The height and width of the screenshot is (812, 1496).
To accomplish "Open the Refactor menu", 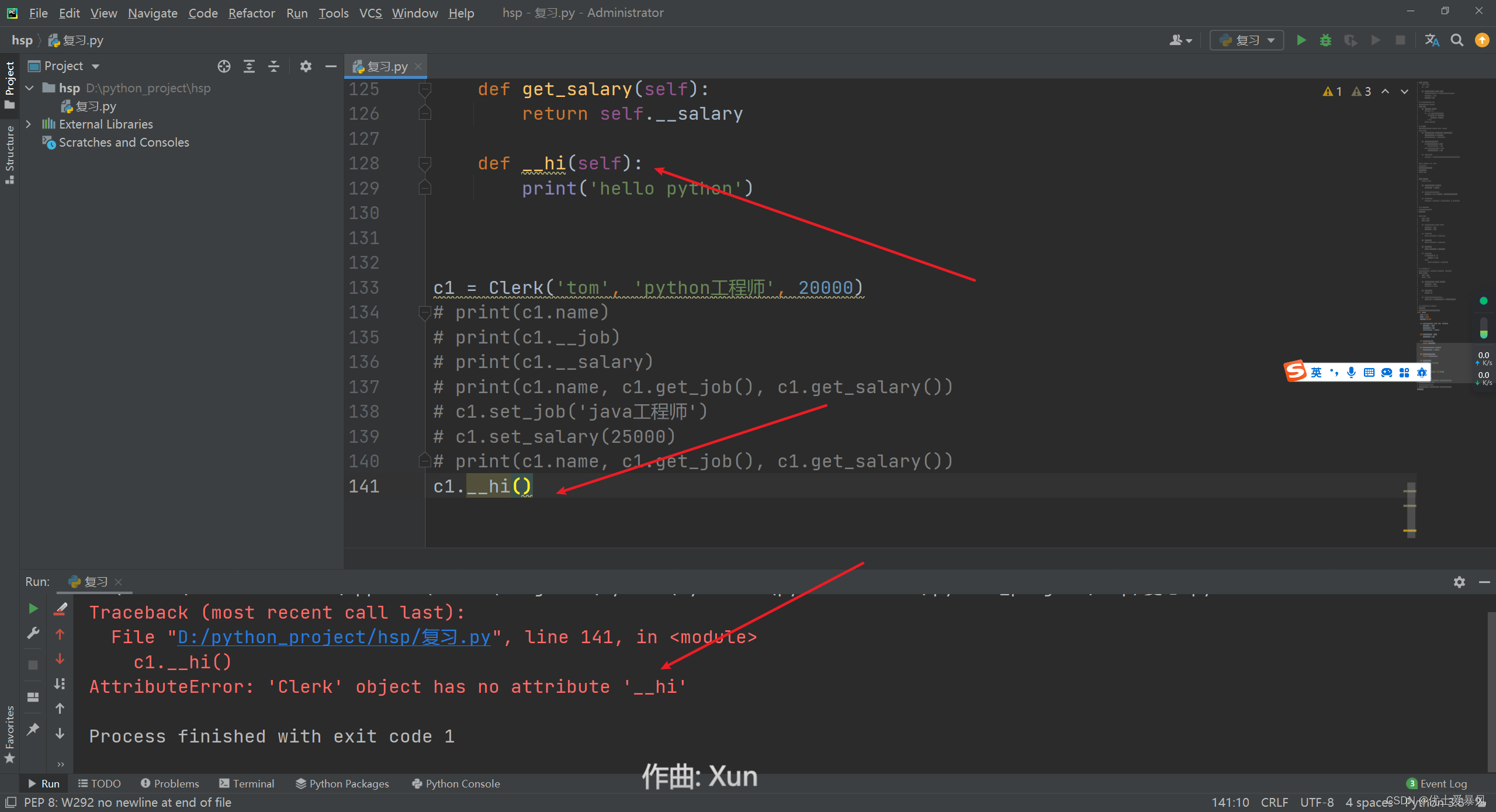I will 251,13.
